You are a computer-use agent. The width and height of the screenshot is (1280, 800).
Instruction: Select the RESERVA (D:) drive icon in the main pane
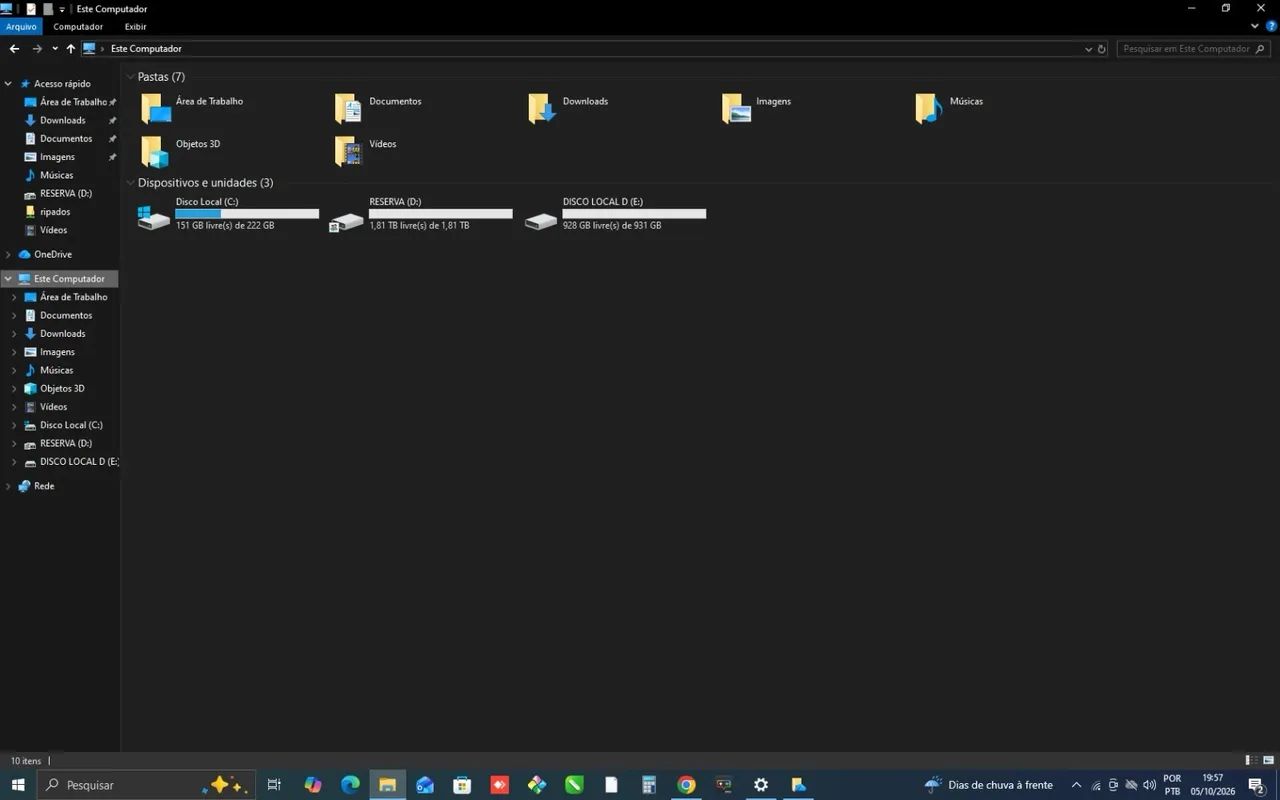347,221
